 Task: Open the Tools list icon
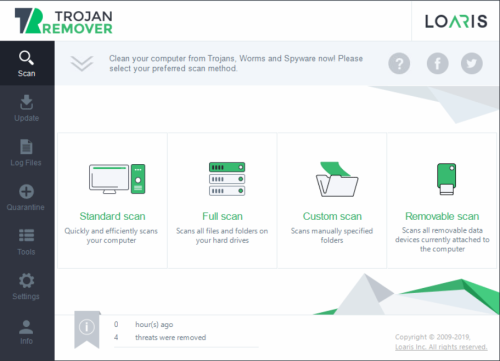pos(26,235)
